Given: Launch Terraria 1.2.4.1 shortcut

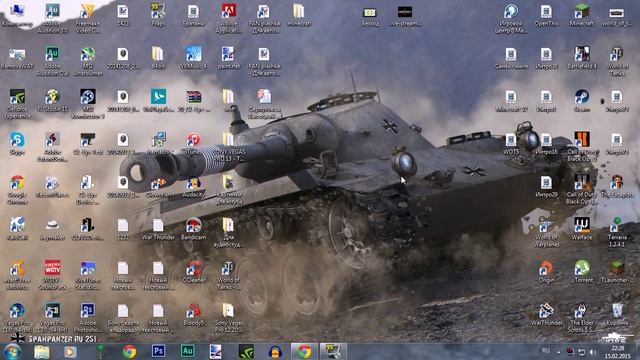Looking at the screenshot, I should [617, 232].
